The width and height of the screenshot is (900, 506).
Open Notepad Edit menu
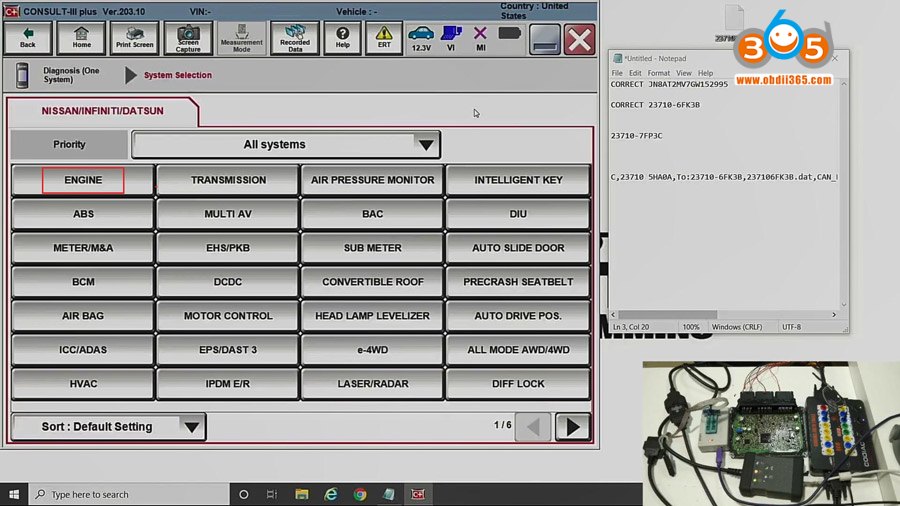click(x=635, y=73)
